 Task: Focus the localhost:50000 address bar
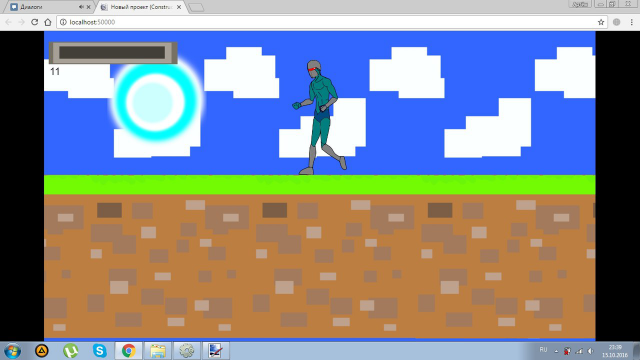point(331,22)
